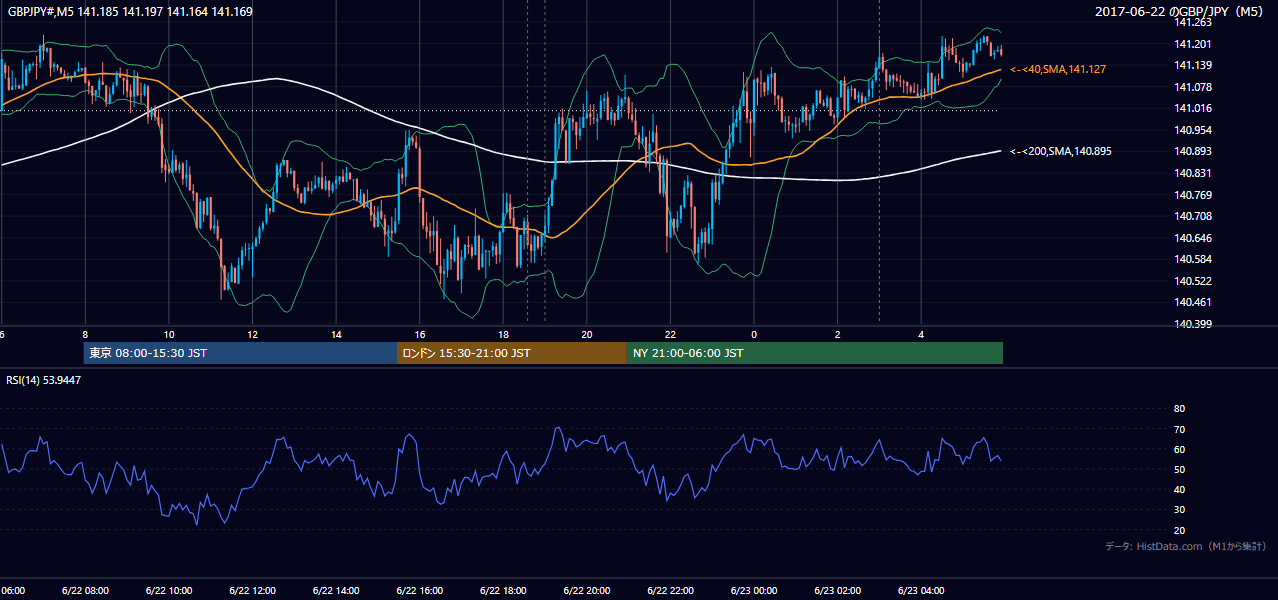Click the 6/22 12:00 bottom time label

(252, 590)
